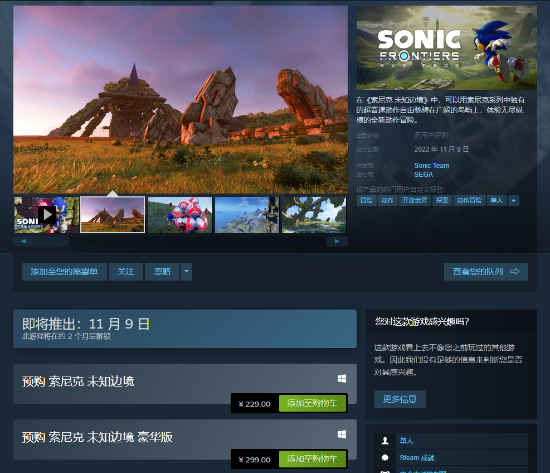
Task: Add ¥229.00 standard edition to cart
Action: (x=312, y=404)
